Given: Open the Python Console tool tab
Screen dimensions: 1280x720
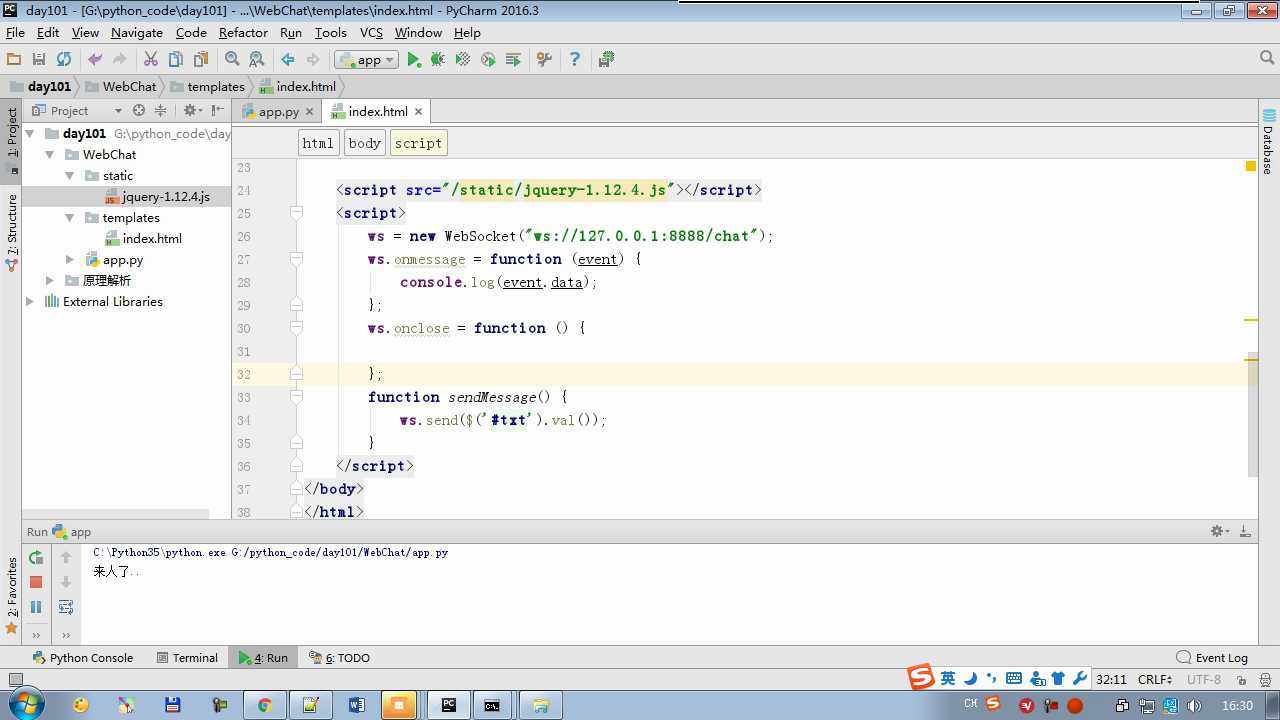Looking at the screenshot, I should coord(82,657).
